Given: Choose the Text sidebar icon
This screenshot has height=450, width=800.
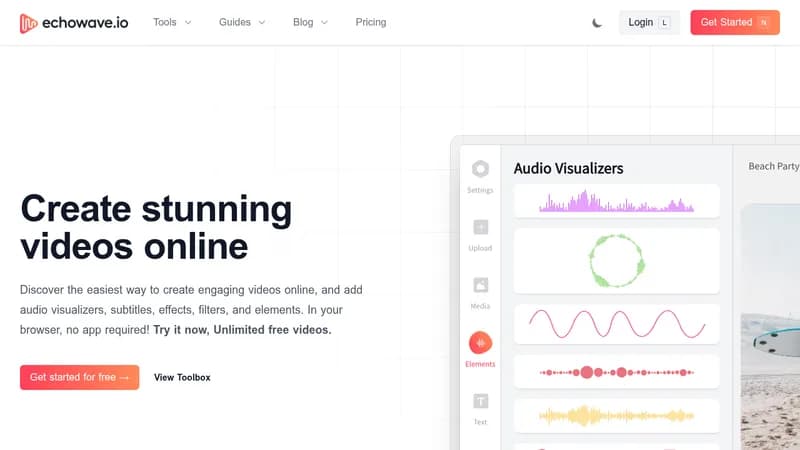Looking at the screenshot, I should tap(480, 409).
